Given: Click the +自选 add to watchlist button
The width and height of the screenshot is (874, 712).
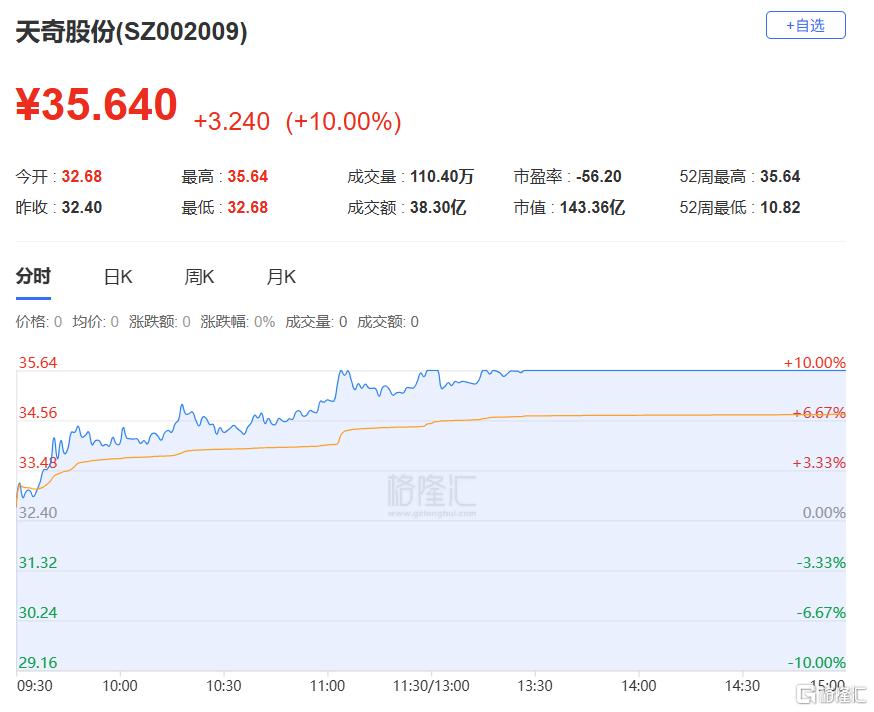Looking at the screenshot, I should 805,25.
